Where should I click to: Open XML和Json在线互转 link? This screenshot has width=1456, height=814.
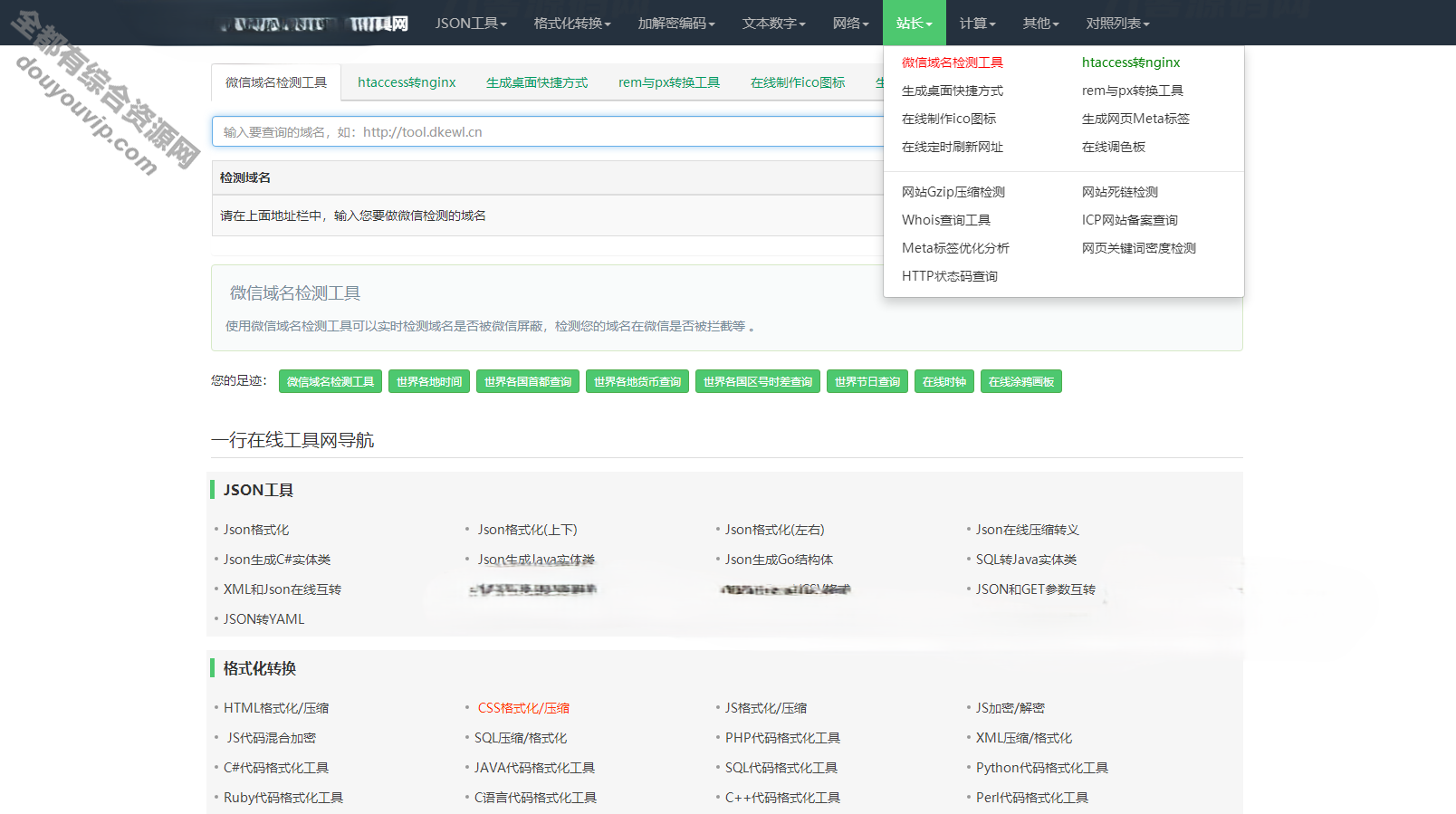[283, 589]
